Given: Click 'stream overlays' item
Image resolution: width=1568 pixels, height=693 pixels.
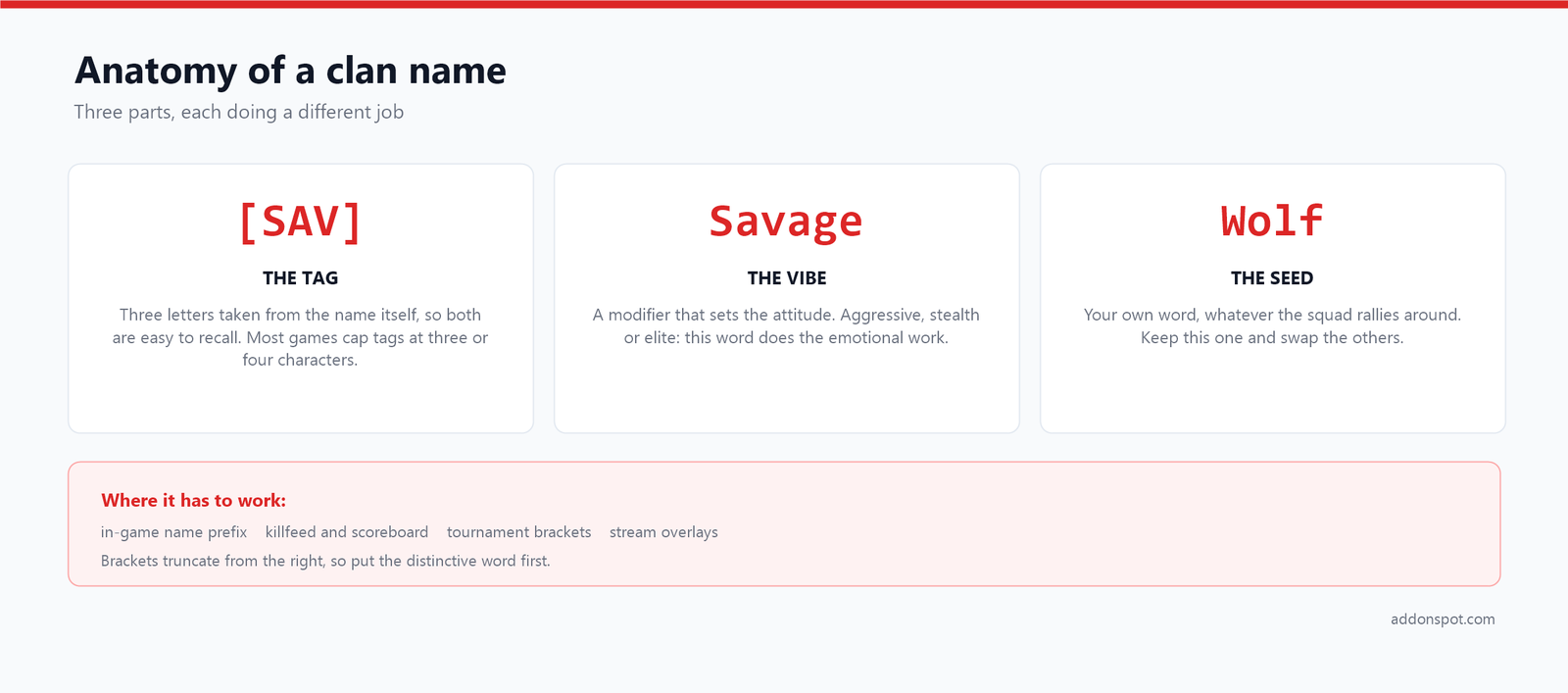Looking at the screenshot, I should pos(663,532).
